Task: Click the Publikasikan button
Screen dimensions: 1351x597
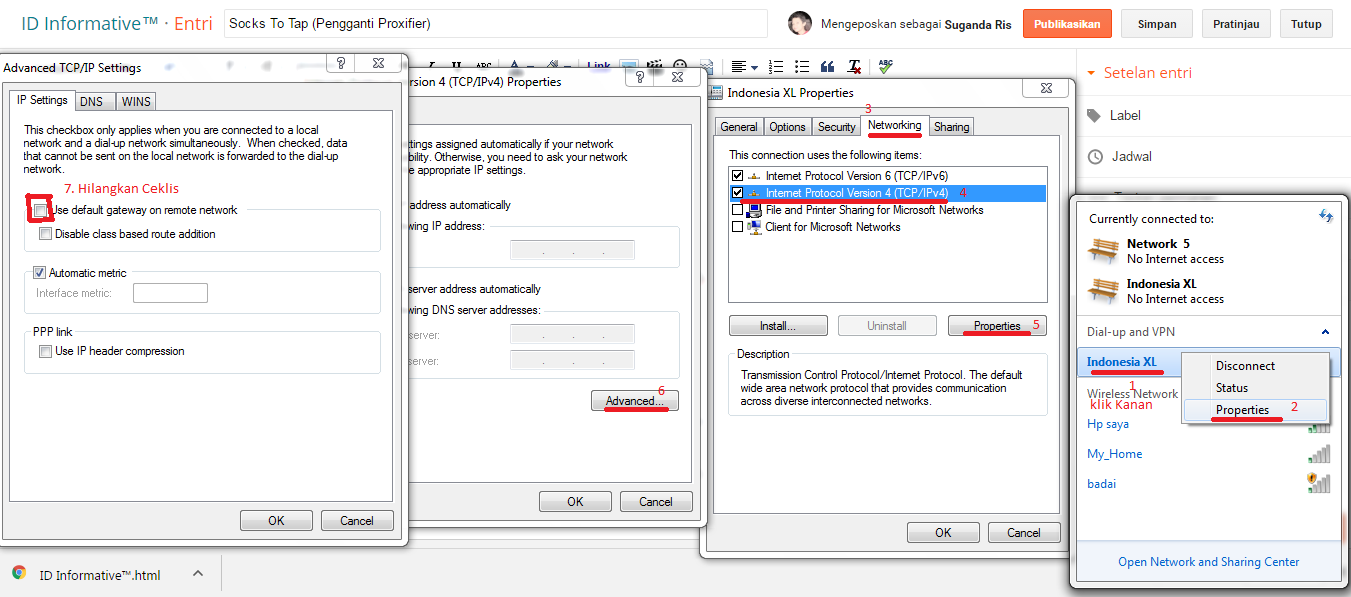Action: point(1067,24)
